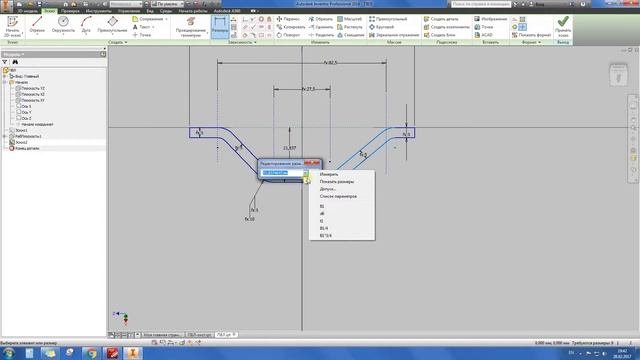Select Ось X in the model tree
640x360 pixels.
click(x=24, y=106)
